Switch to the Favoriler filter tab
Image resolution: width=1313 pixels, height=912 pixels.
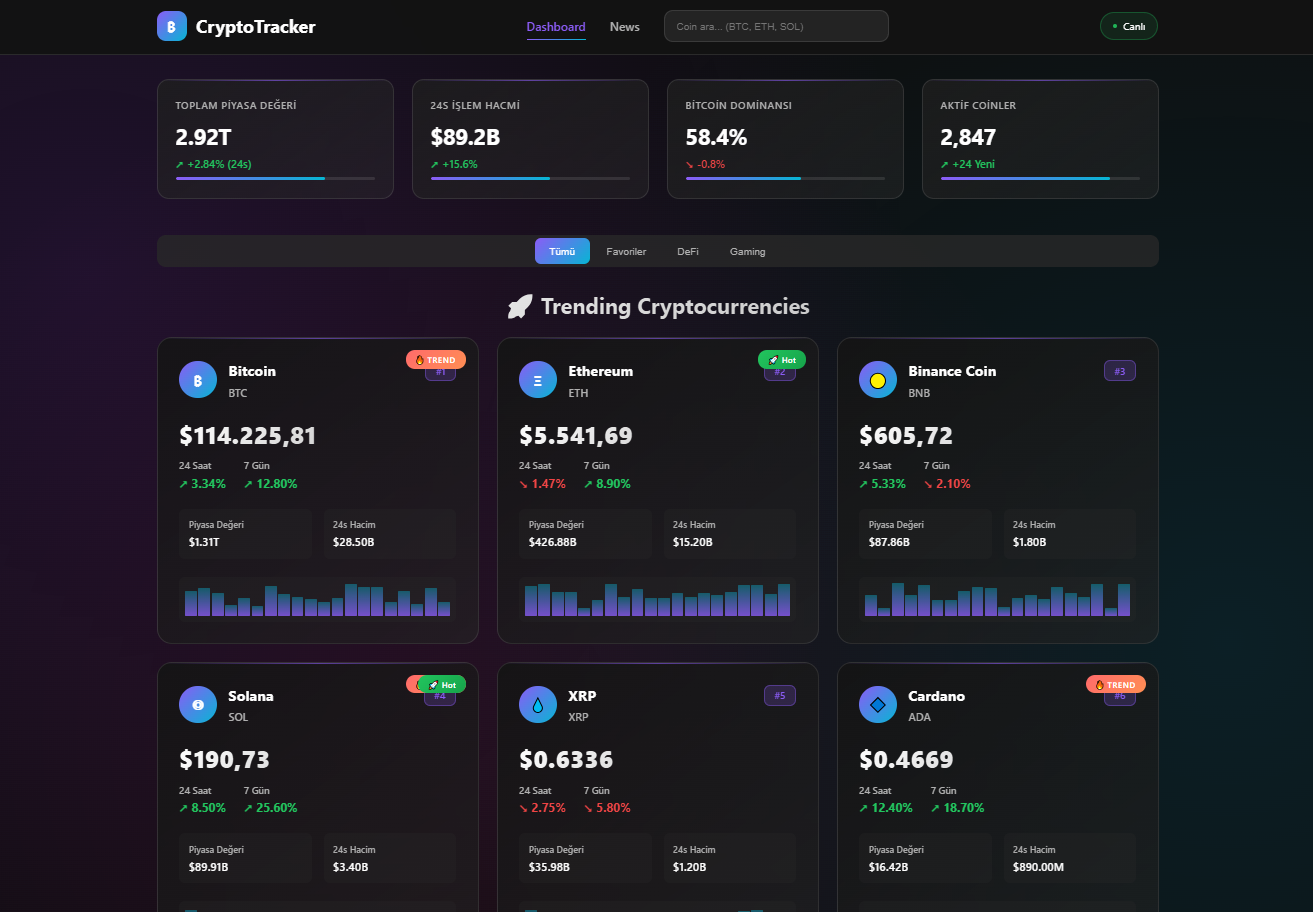[x=626, y=251]
